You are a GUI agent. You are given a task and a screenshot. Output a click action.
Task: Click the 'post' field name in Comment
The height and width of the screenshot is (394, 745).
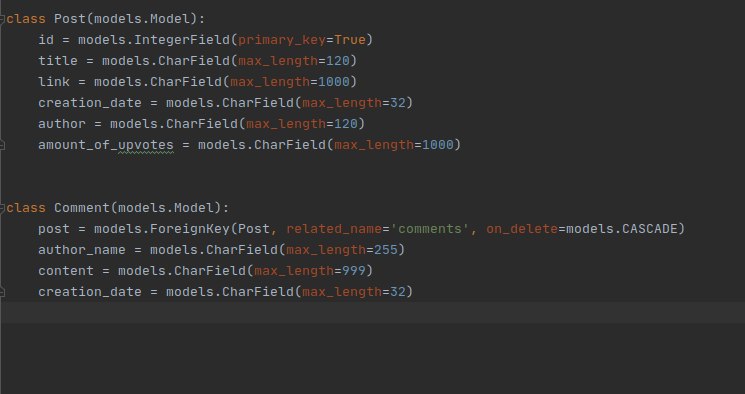tap(54, 229)
